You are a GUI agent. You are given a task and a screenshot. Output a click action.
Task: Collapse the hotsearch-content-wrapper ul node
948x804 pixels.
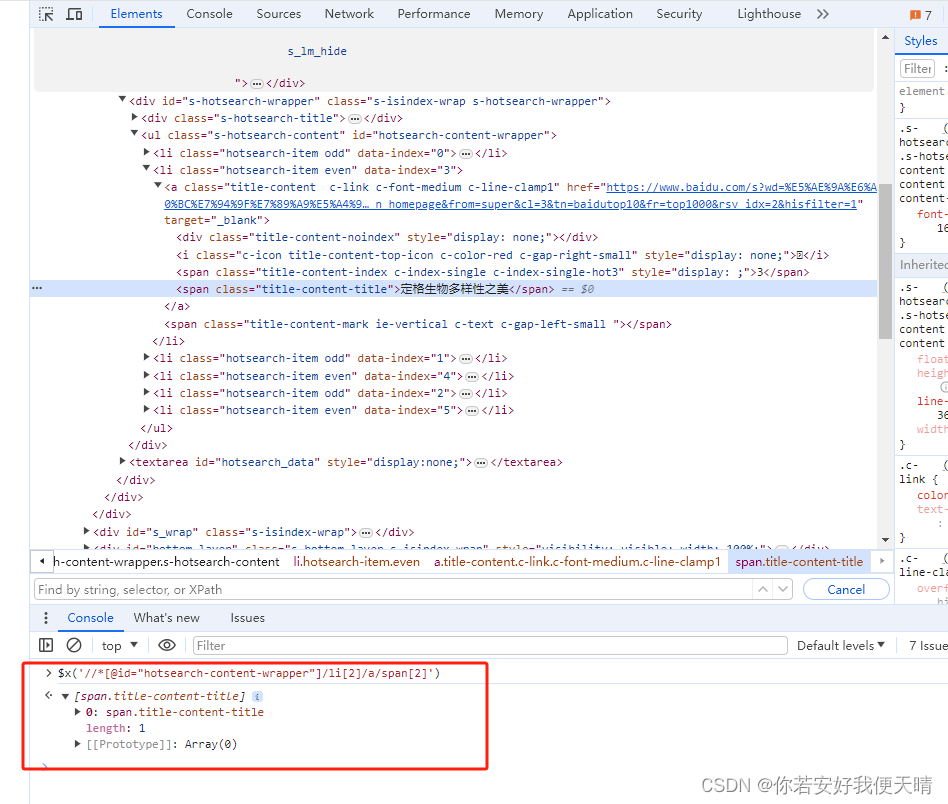134,134
